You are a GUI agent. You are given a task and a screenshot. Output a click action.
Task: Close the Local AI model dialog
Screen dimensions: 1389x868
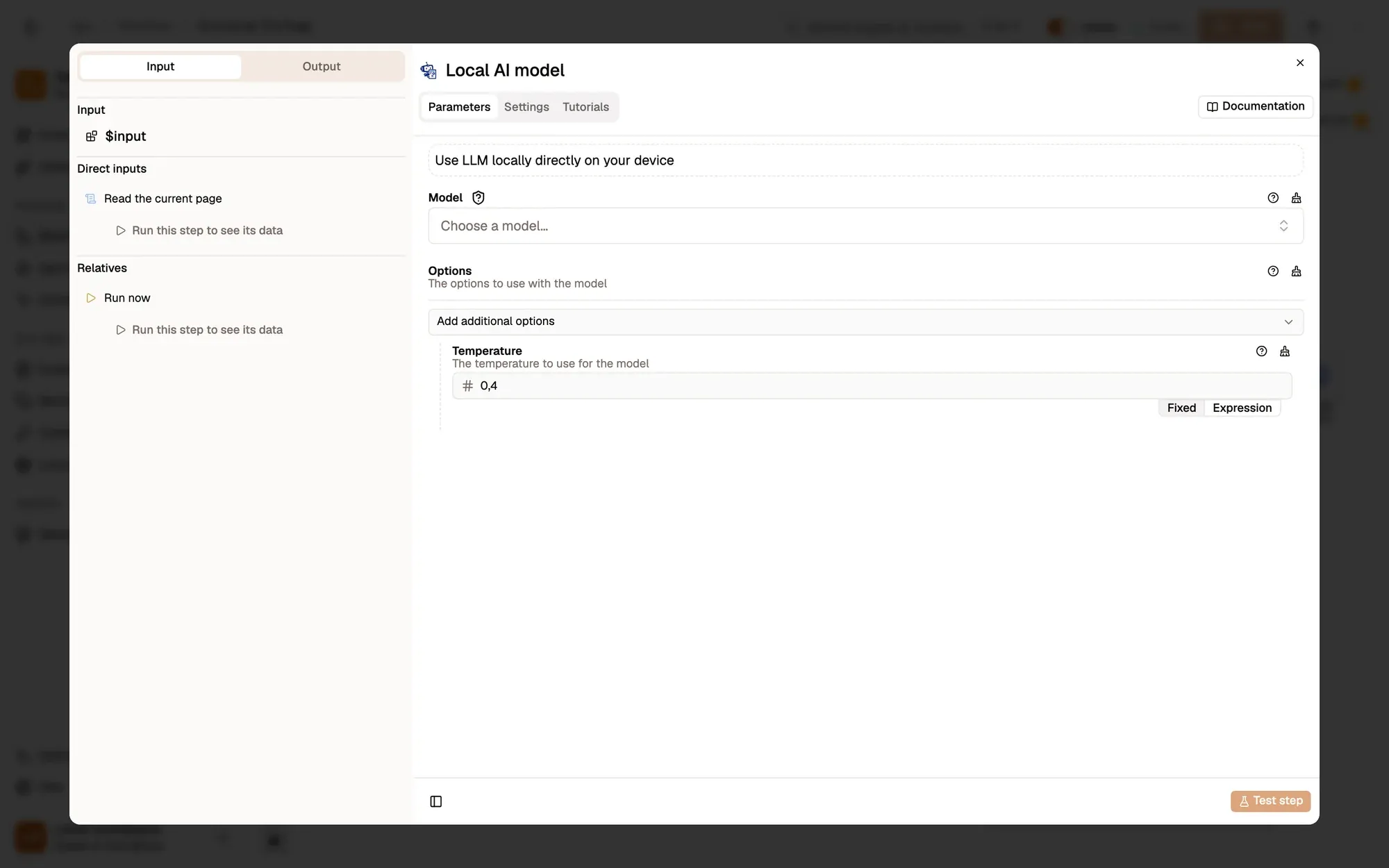pos(1300,62)
